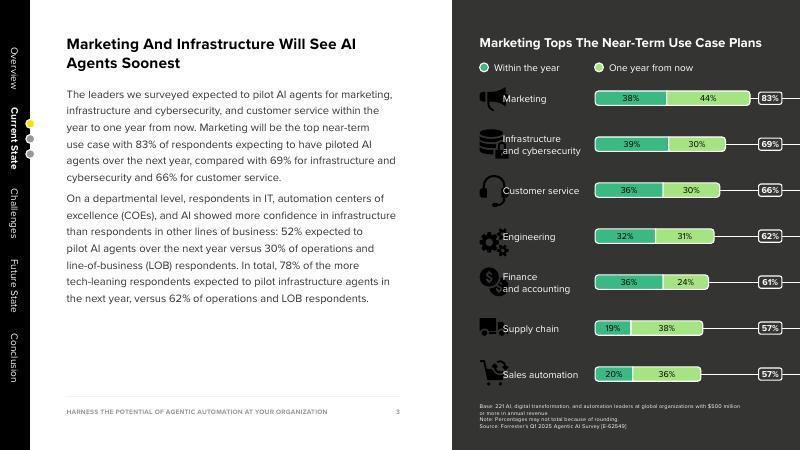Click the light green 'One year from now' legend dot
The width and height of the screenshot is (800, 450).
coord(599,68)
